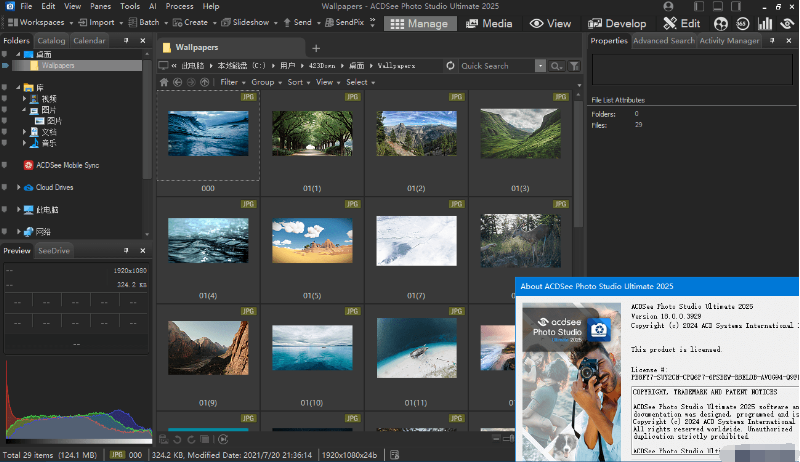
Task: Go up one folder level
Action: [x=205, y=82]
